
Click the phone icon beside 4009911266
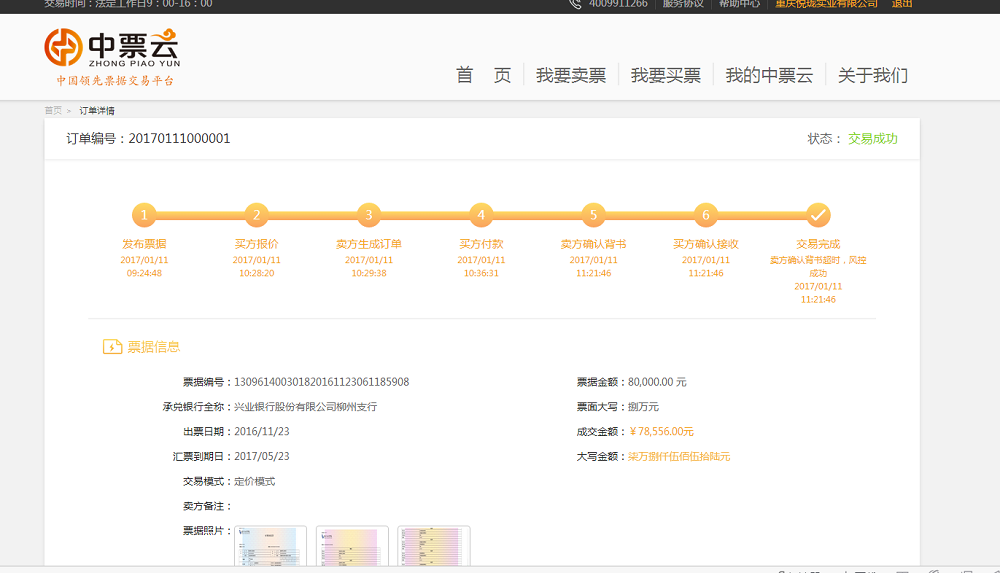[575, 4]
